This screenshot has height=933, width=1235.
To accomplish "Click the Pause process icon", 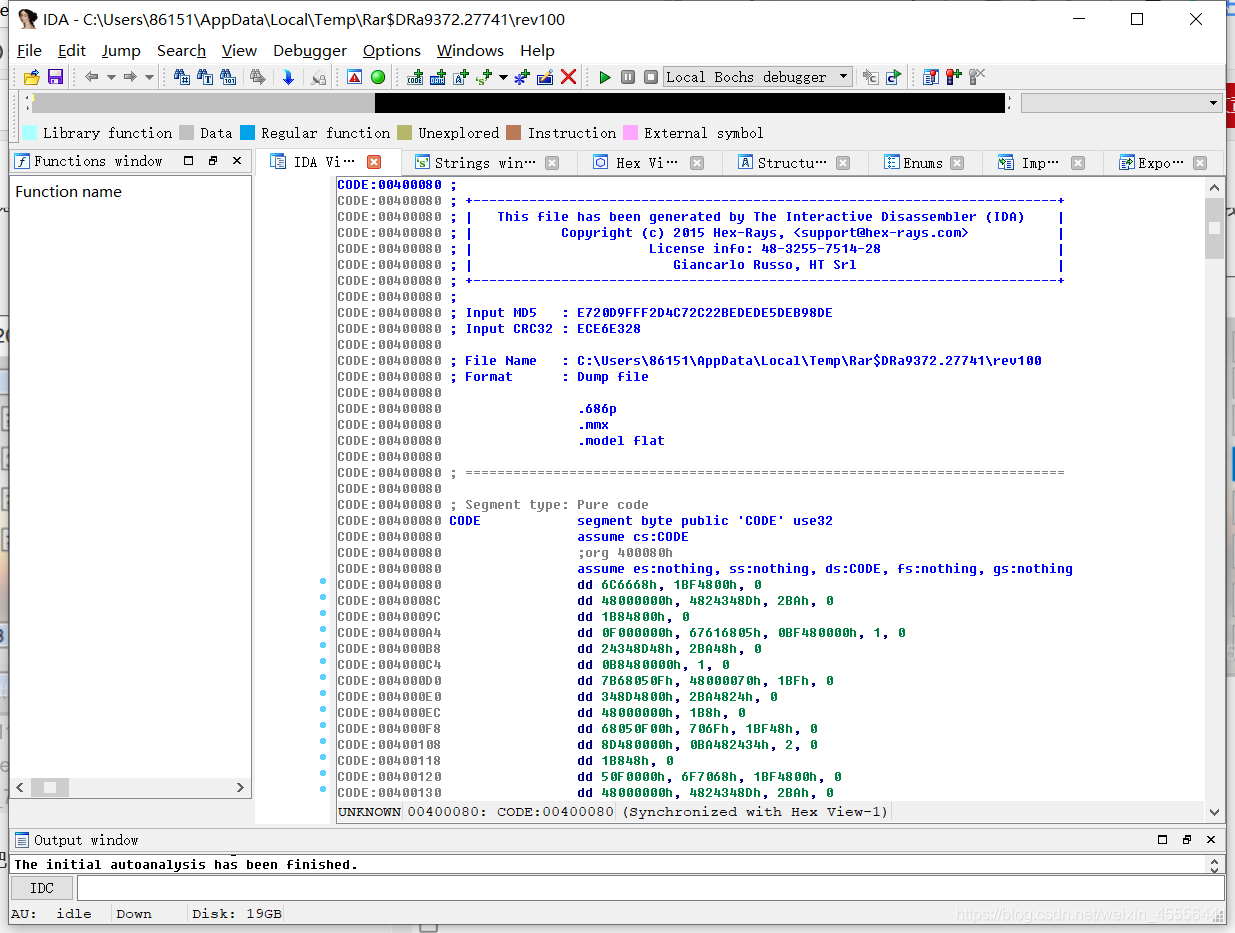I will point(628,77).
